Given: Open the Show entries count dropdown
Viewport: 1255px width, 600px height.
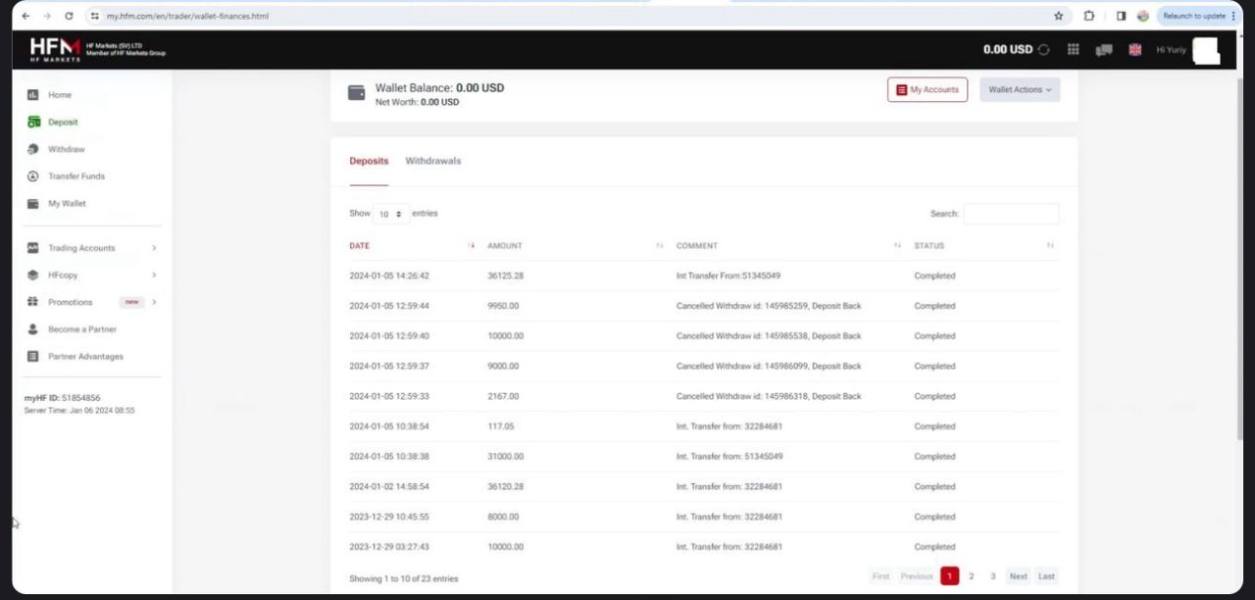Looking at the screenshot, I should (391, 214).
